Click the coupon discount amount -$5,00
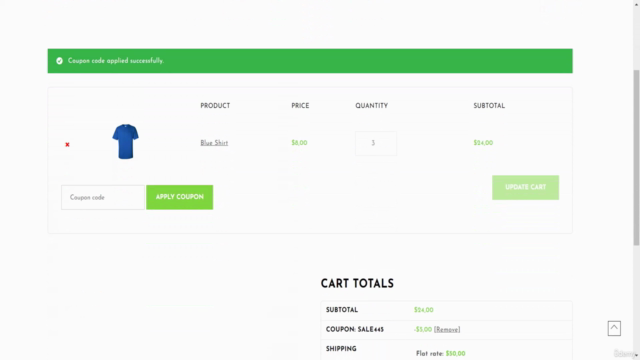Image resolution: width=640 pixels, height=360 pixels. point(422,329)
